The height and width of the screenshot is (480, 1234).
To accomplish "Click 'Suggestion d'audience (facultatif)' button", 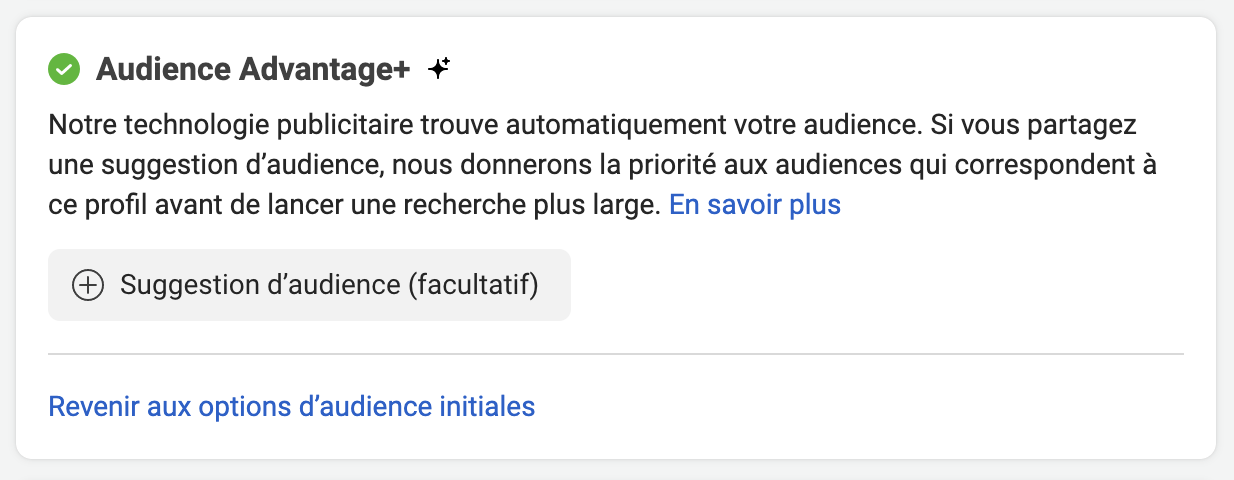I will coord(309,285).
